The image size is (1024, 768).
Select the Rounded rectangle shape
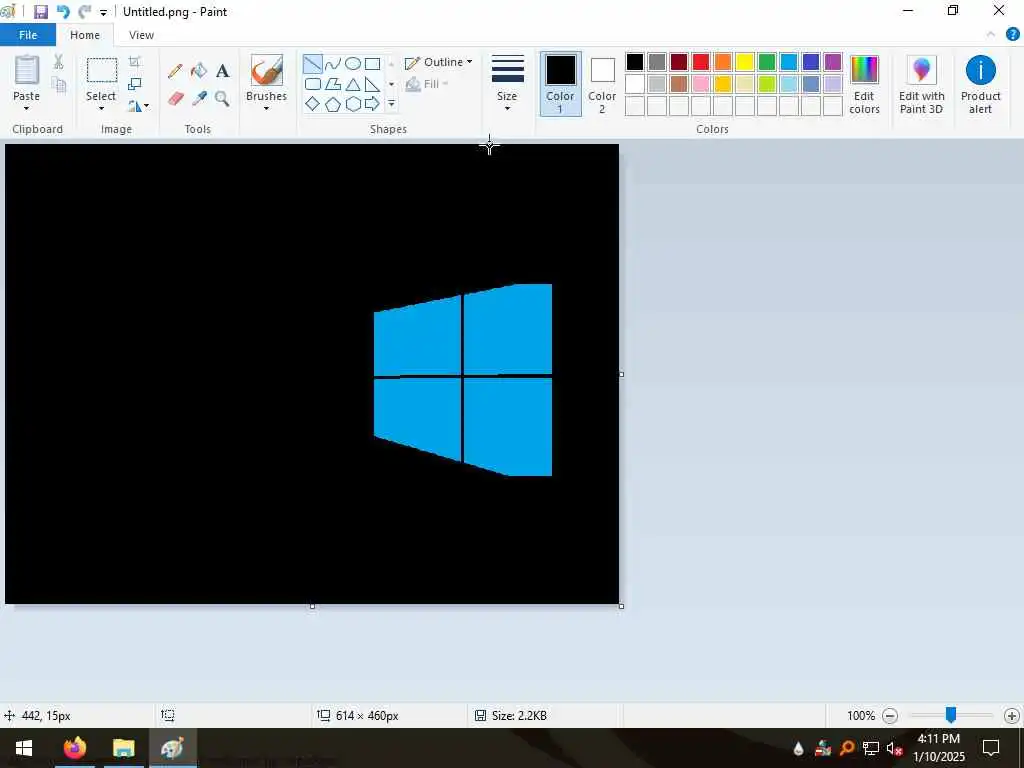point(313,84)
